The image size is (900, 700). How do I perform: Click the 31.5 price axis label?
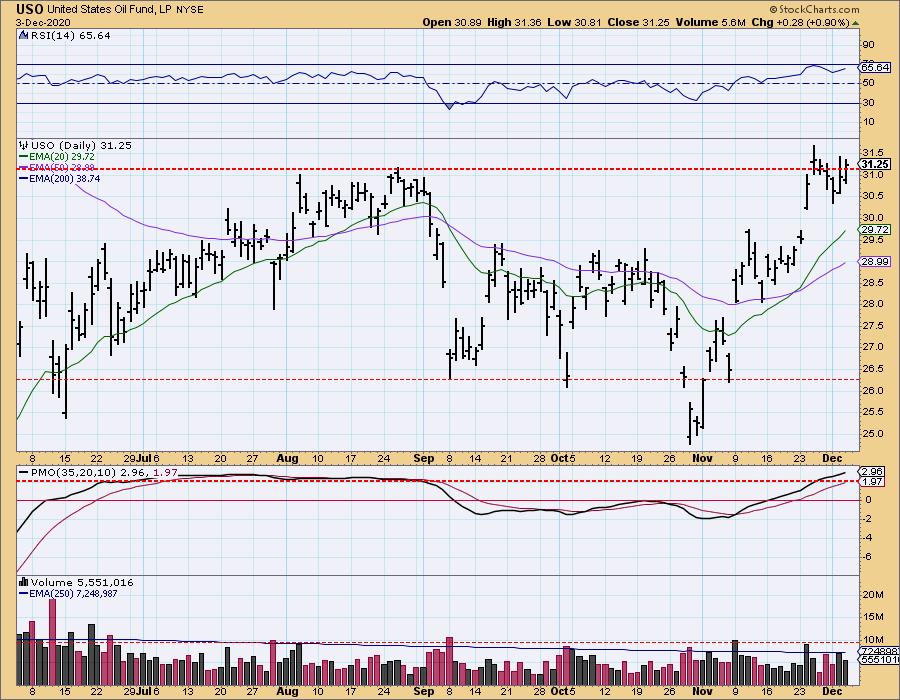tap(872, 153)
